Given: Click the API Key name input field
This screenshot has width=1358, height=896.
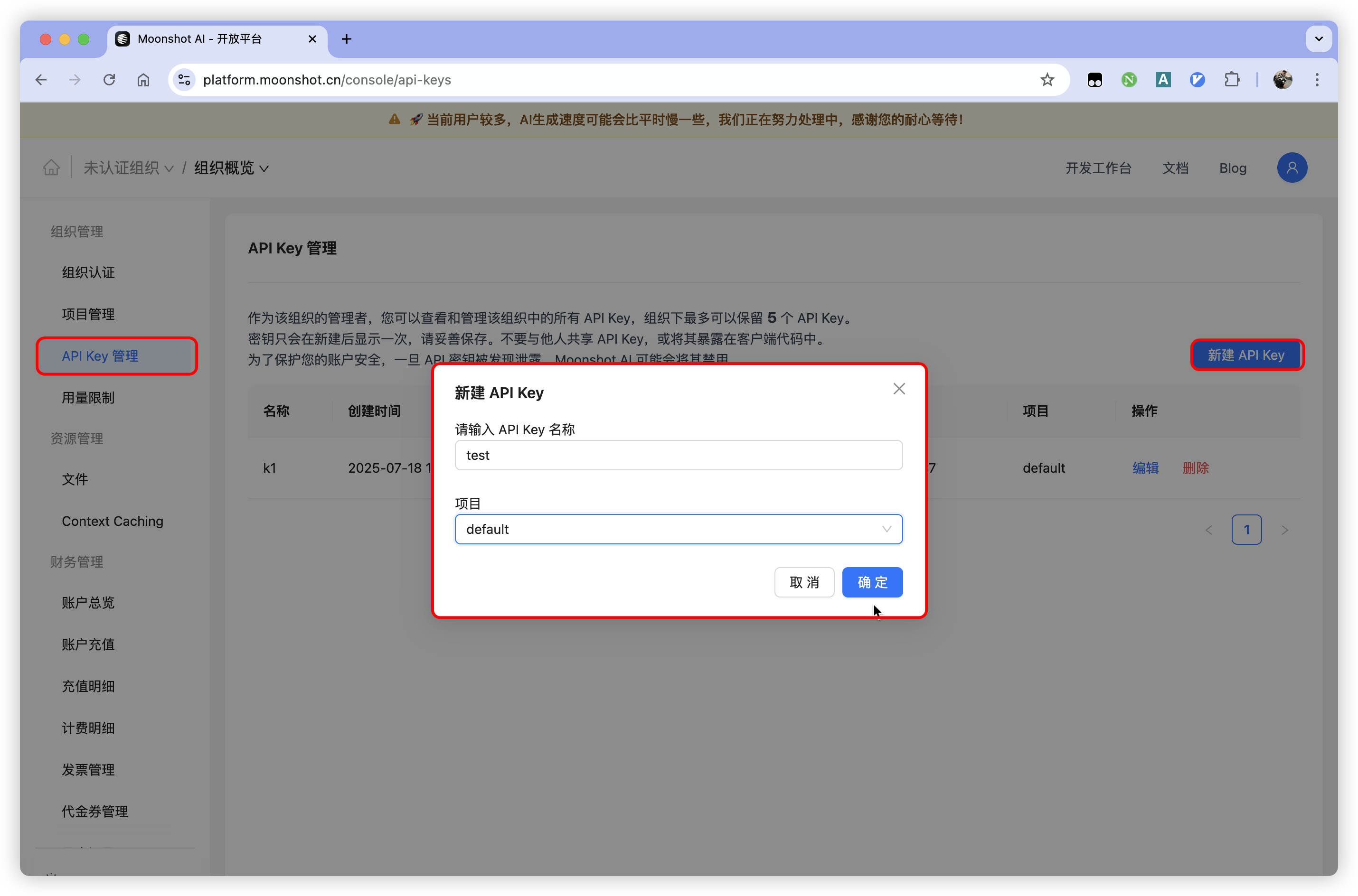Looking at the screenshot, I should pos(679,456).
